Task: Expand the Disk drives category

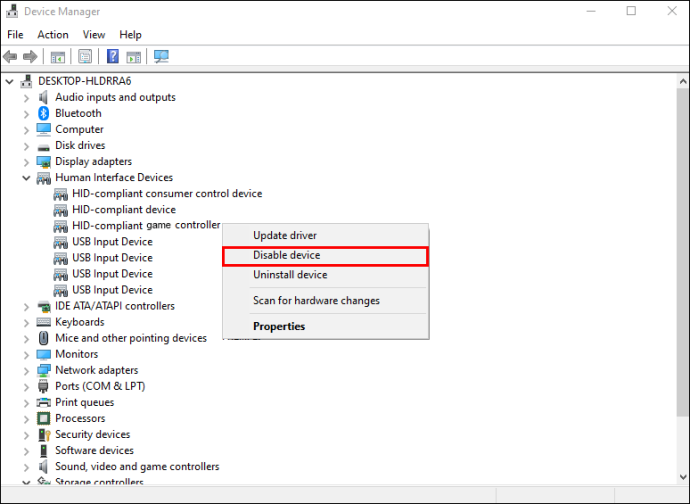Action: [26, 146]
